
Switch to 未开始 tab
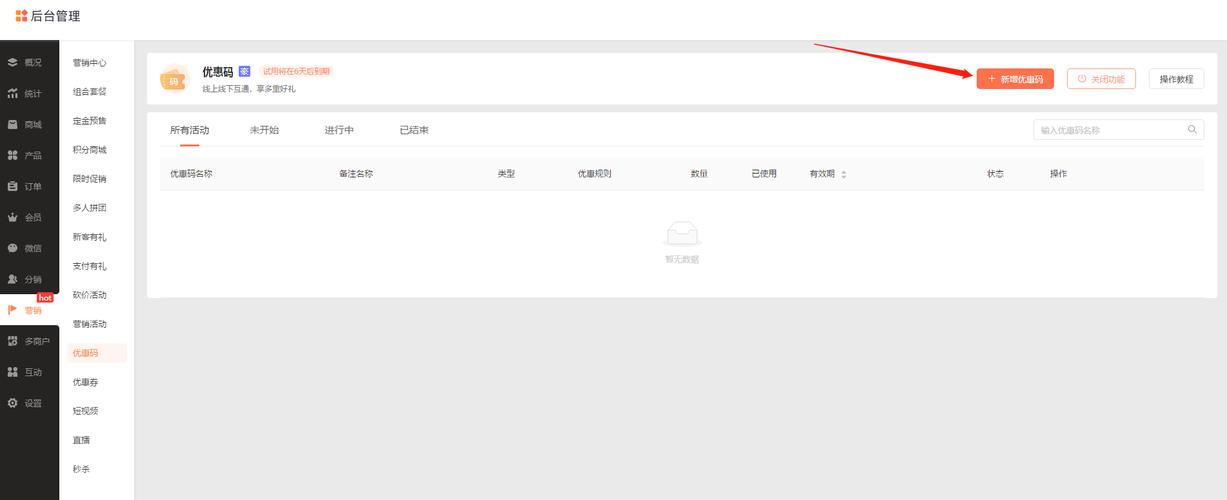pos(264,130)
